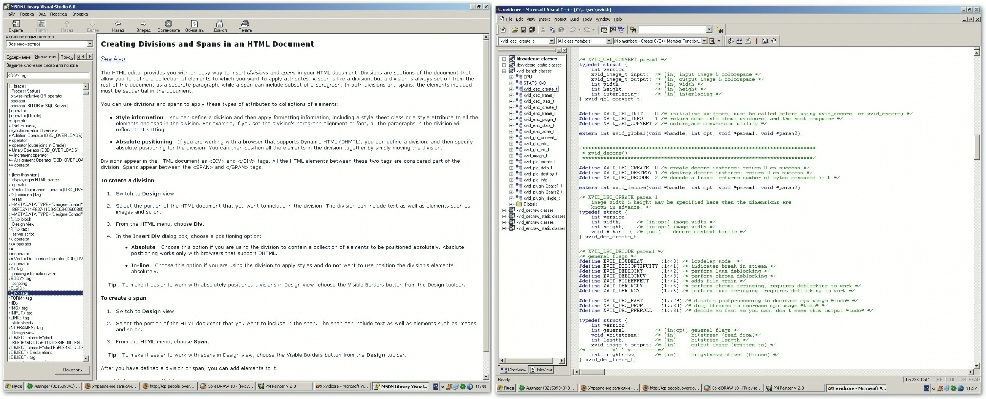The height and width of the screenshot is (399, 986).
Task: Click the Build icon on the build mini-bar
Action: [x=740, y=41]
